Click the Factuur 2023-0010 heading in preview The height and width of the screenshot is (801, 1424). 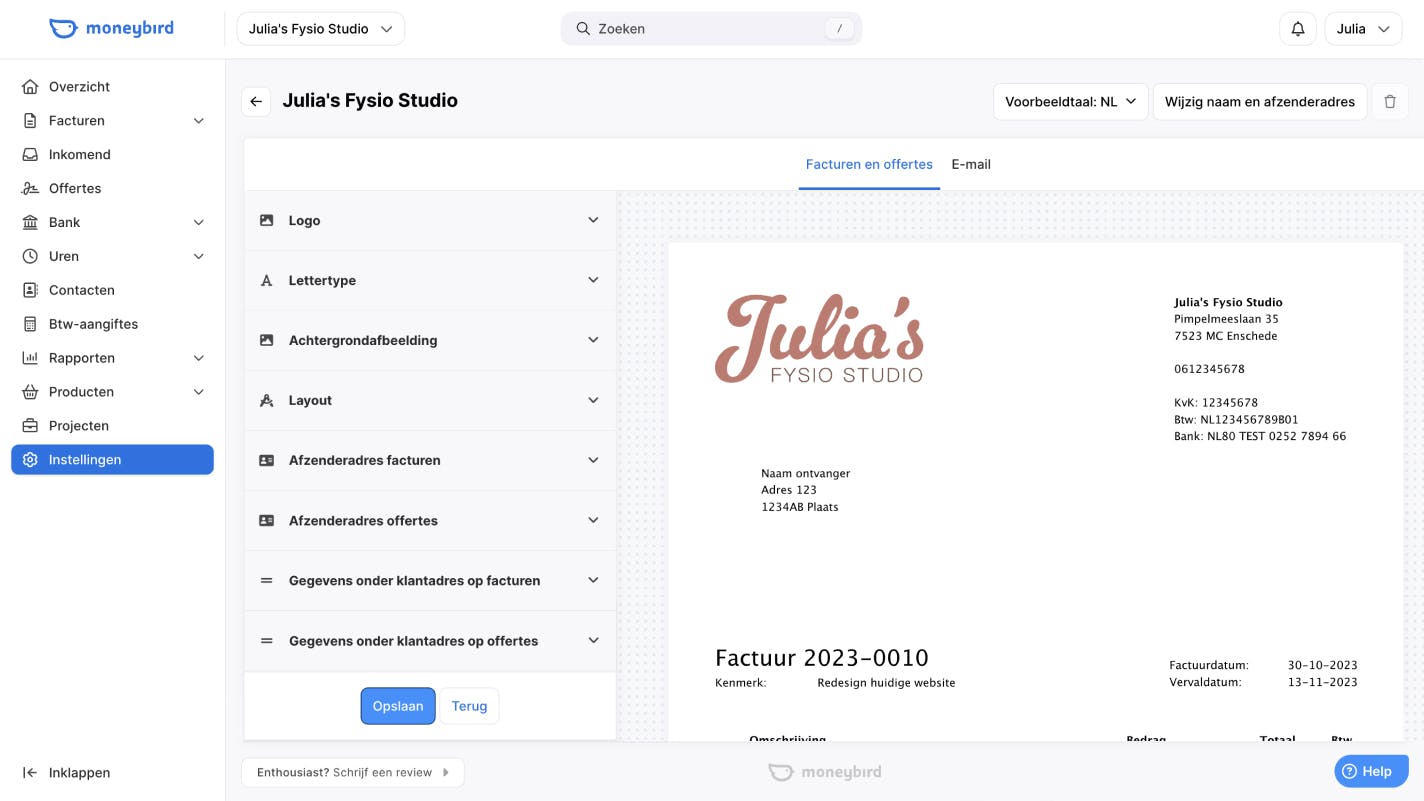point(822,658)
